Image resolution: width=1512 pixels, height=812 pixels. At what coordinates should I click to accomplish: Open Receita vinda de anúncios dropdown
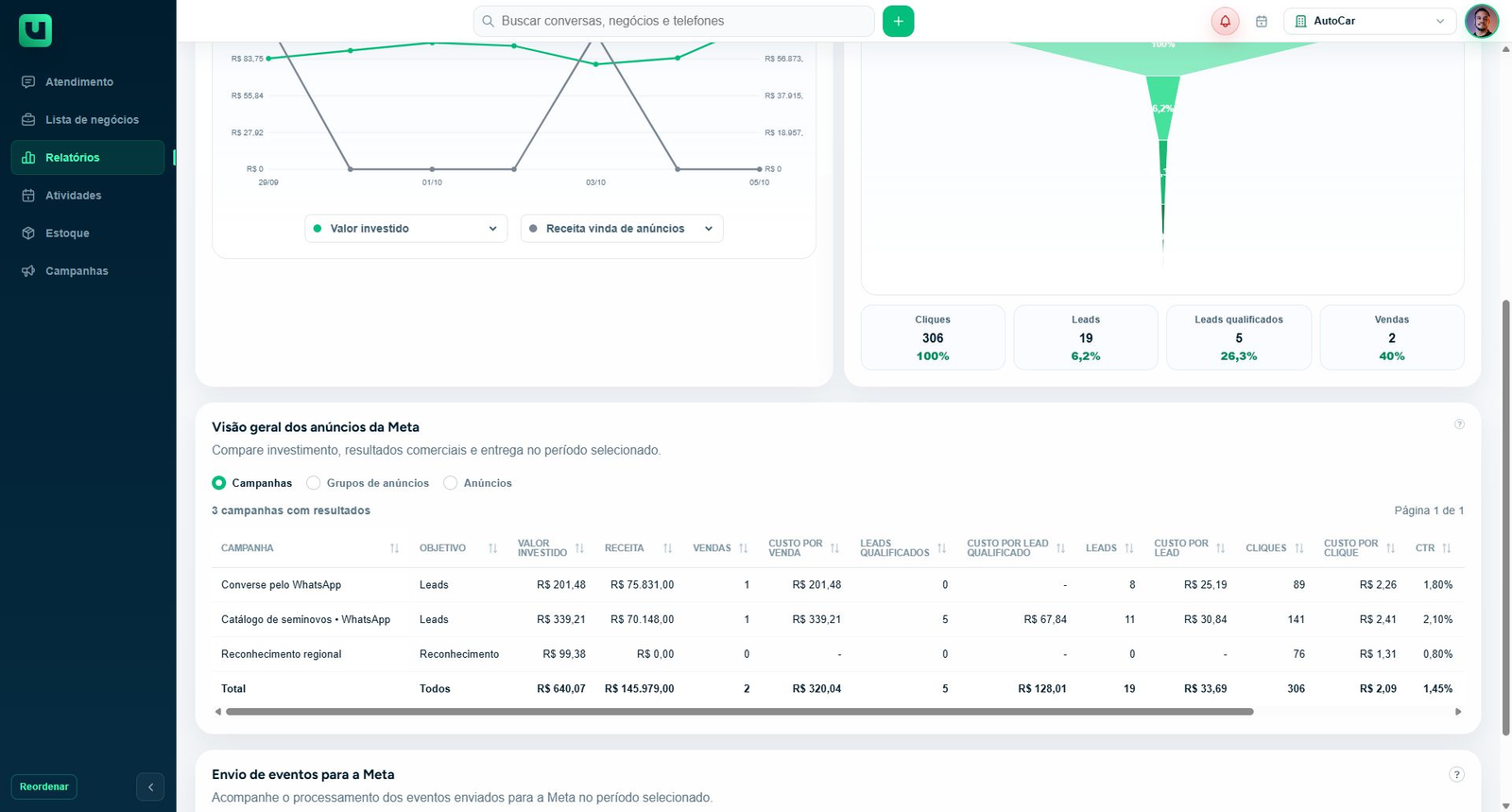coord(621,229)
